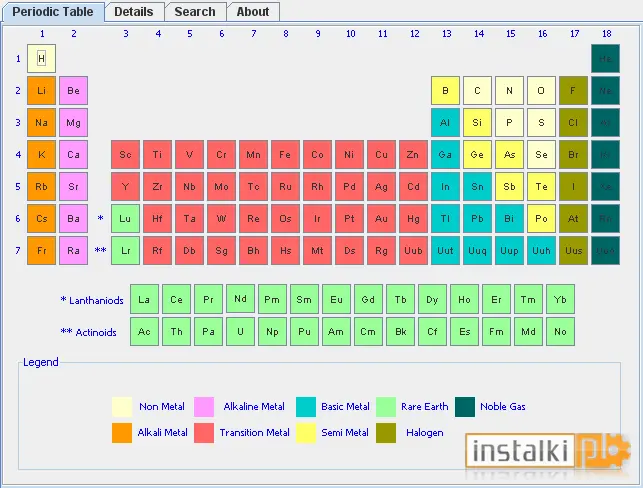Select the Silver (Ag) element
This screenshot has height=488, width=643.
pyautogui.click(x=381, y=187)
